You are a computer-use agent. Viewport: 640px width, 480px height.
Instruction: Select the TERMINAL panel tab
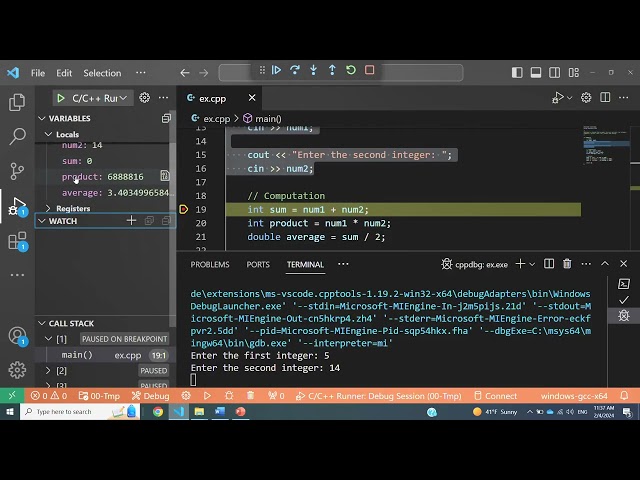point(305,264)
